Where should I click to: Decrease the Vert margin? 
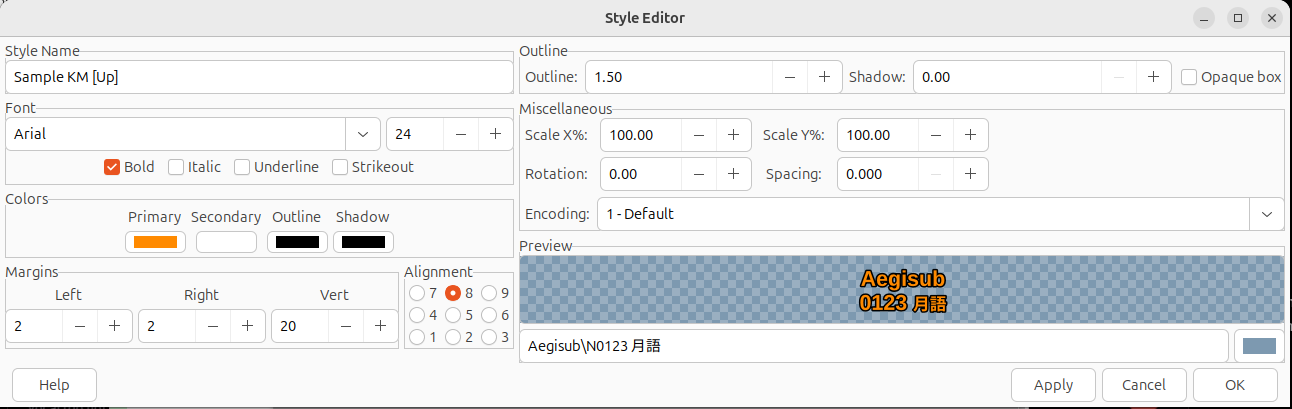pyautogui.click(x=345, y=326)
